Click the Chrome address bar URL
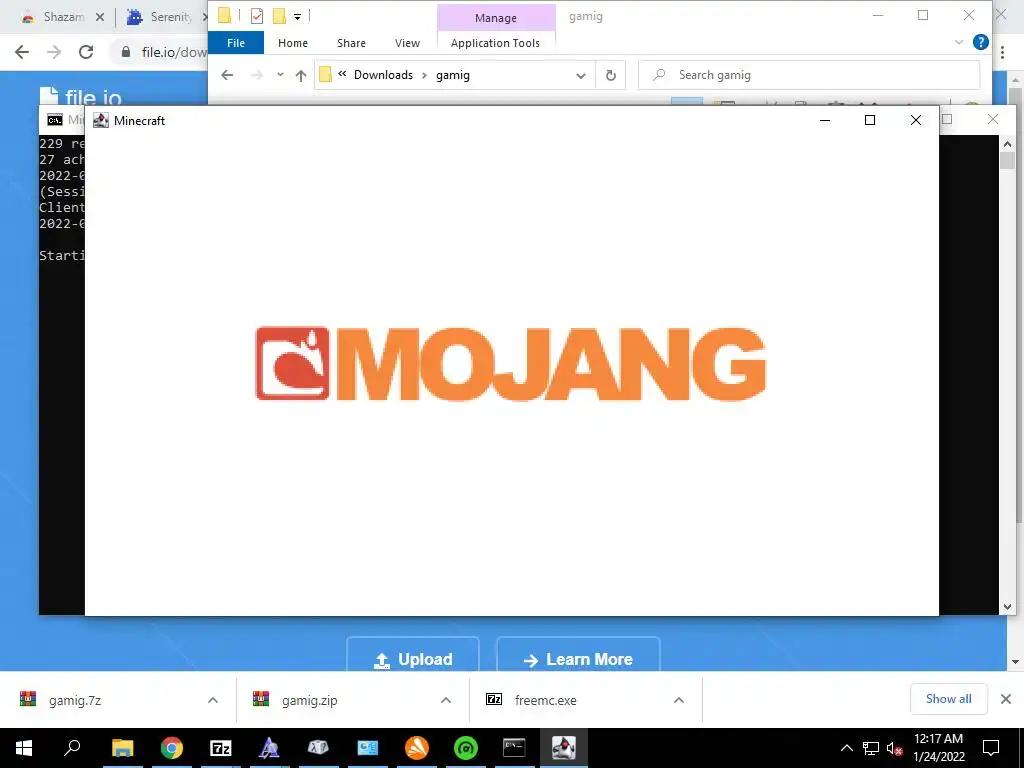The height and width of the screenshot is (768, 1024). [x=174, y=52]
